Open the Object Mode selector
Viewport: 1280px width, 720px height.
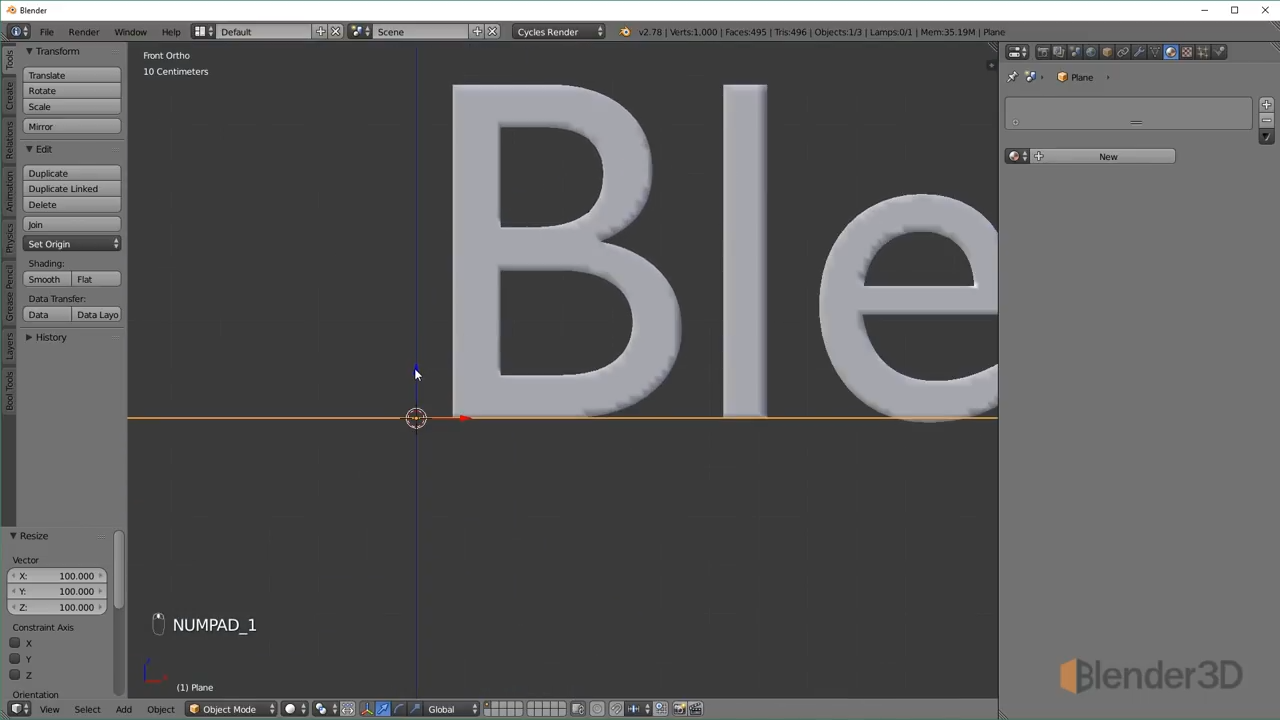click(231, 709)
